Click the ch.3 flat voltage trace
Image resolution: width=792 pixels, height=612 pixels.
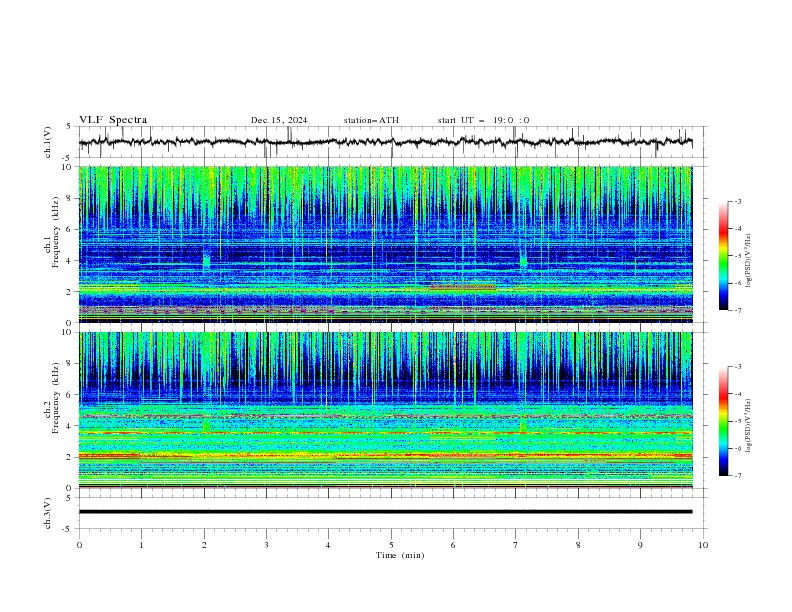coord(385,512)
